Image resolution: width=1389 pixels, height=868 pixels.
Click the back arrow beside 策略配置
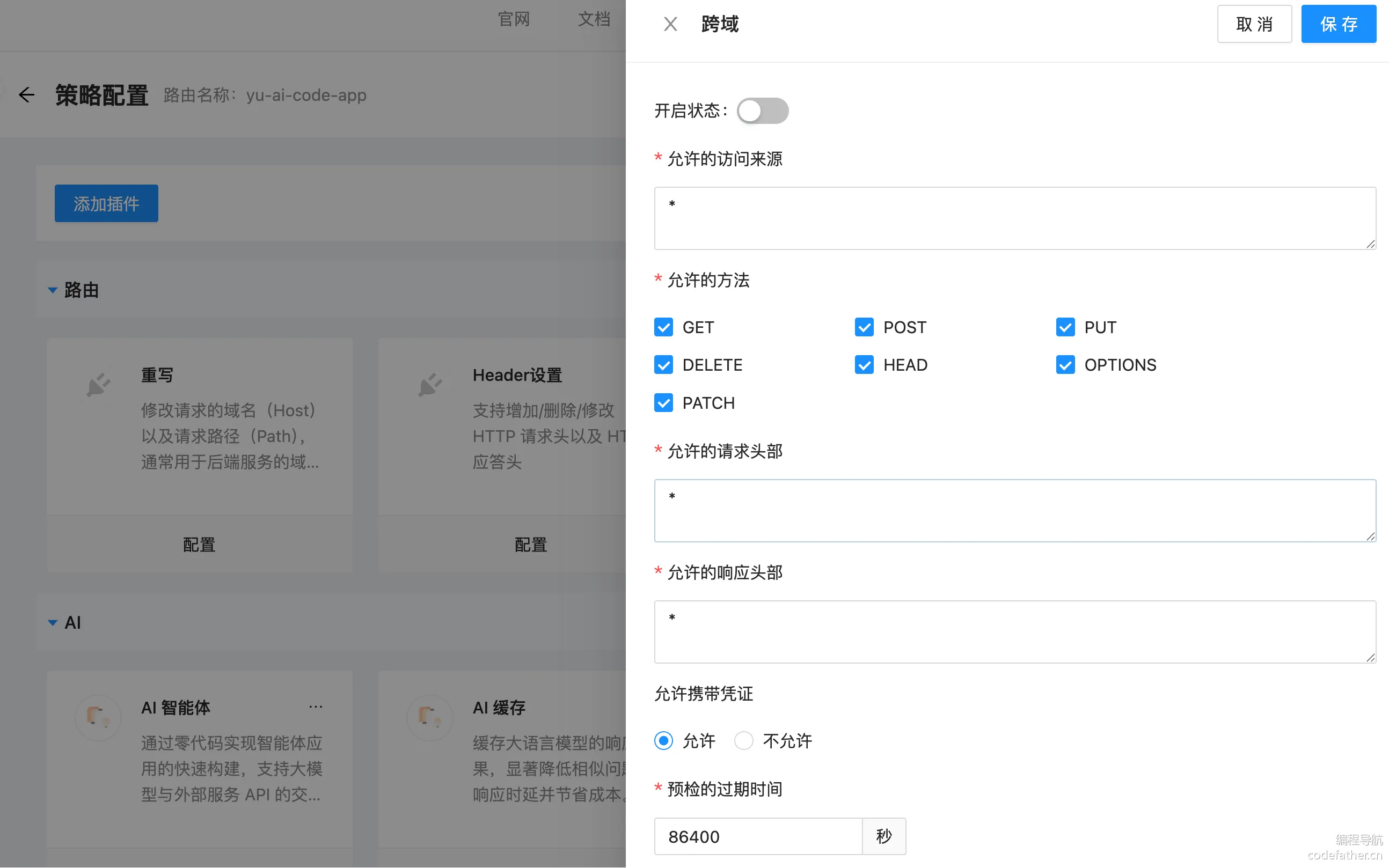point(26,95)
